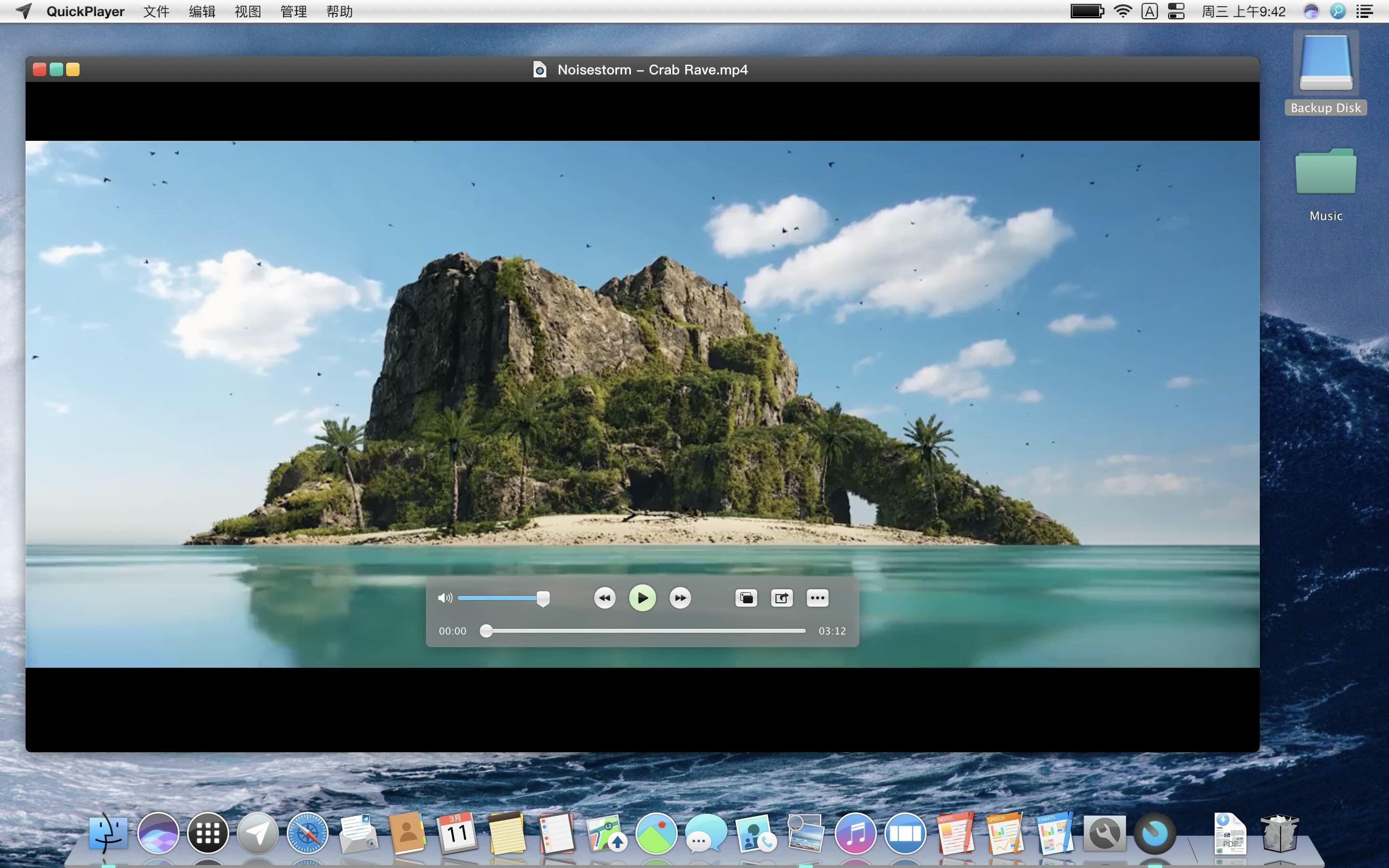
Task: Open Preview from the Dock
Action: click(806, 833)
